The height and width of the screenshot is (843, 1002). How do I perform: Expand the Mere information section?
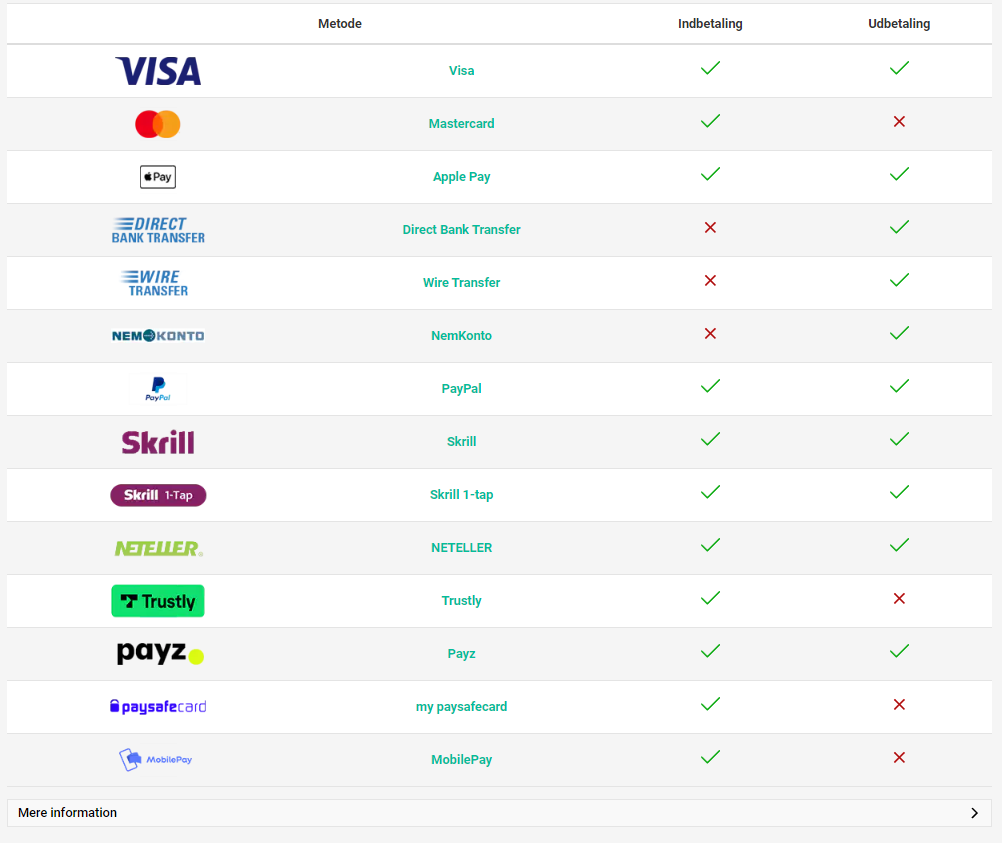[x=499, y=813]
